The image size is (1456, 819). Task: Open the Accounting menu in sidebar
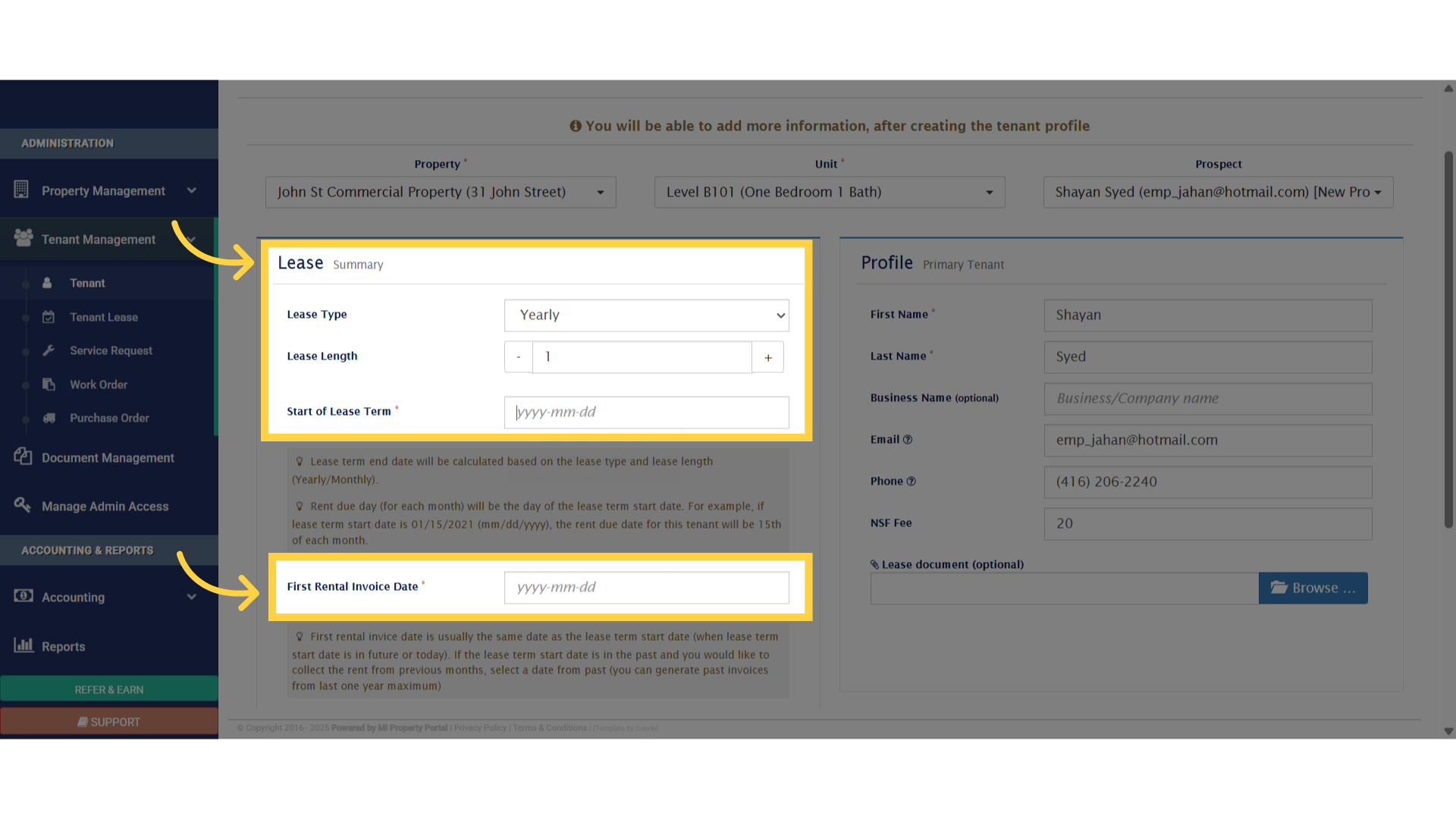pyautogui.click(x=74, y=598)
